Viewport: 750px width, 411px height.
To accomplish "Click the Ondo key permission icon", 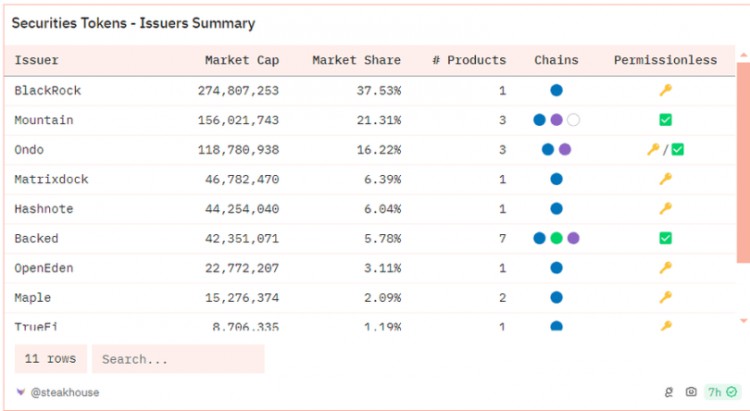I will [x=653, y=149].
